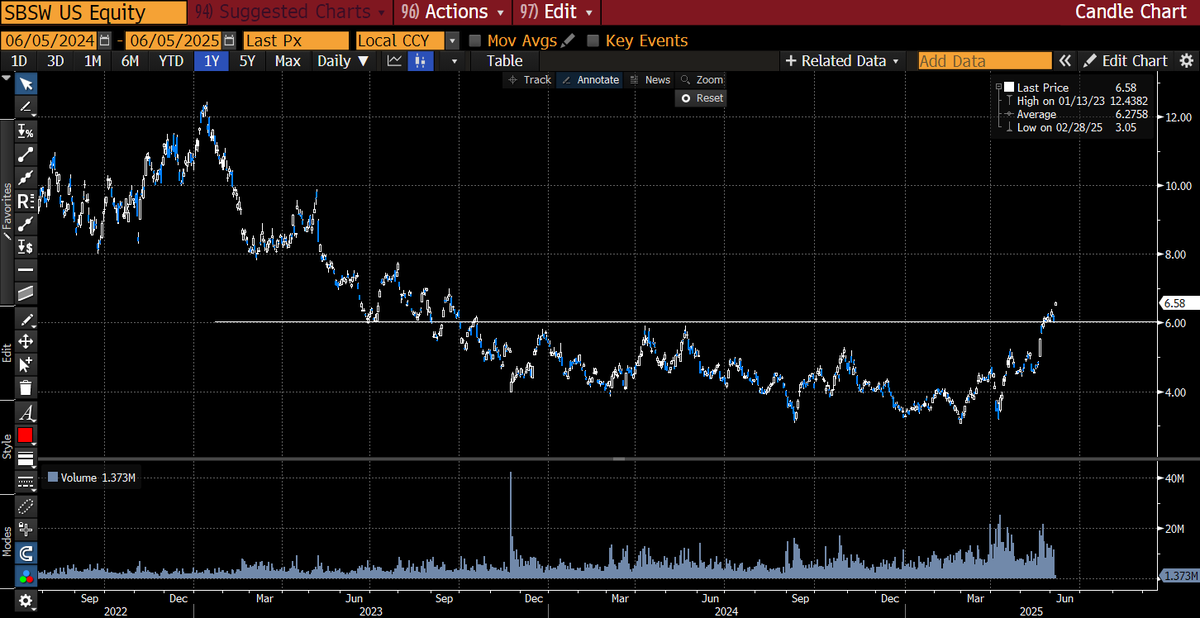Select the YTD range tab
The width and height of the screenshot is (1200, 618).
pos(171,61)
